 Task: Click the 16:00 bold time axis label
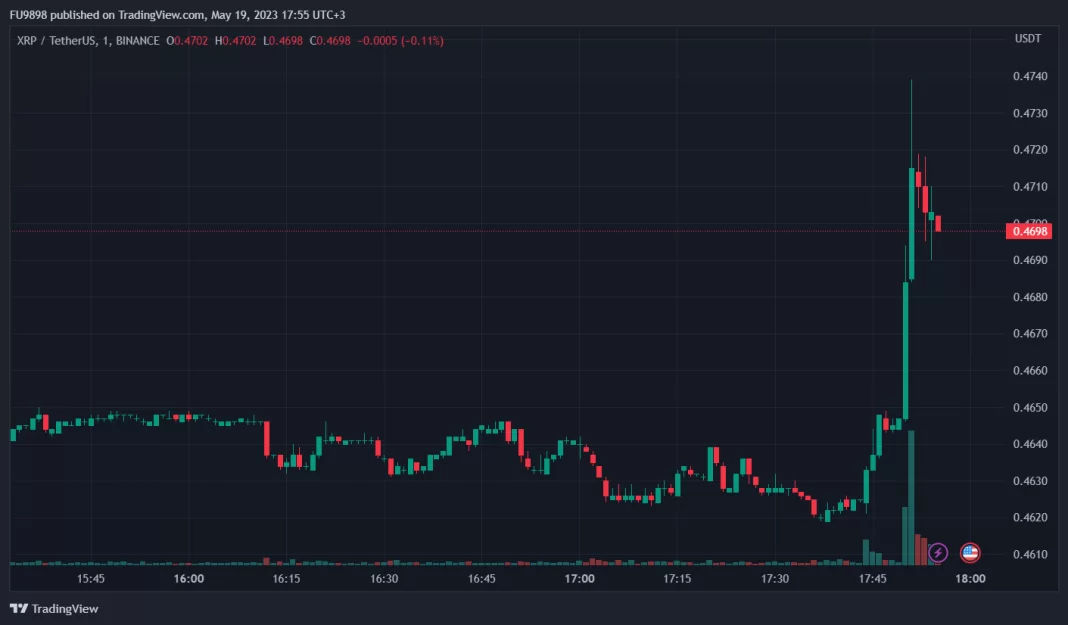point(189,579)
